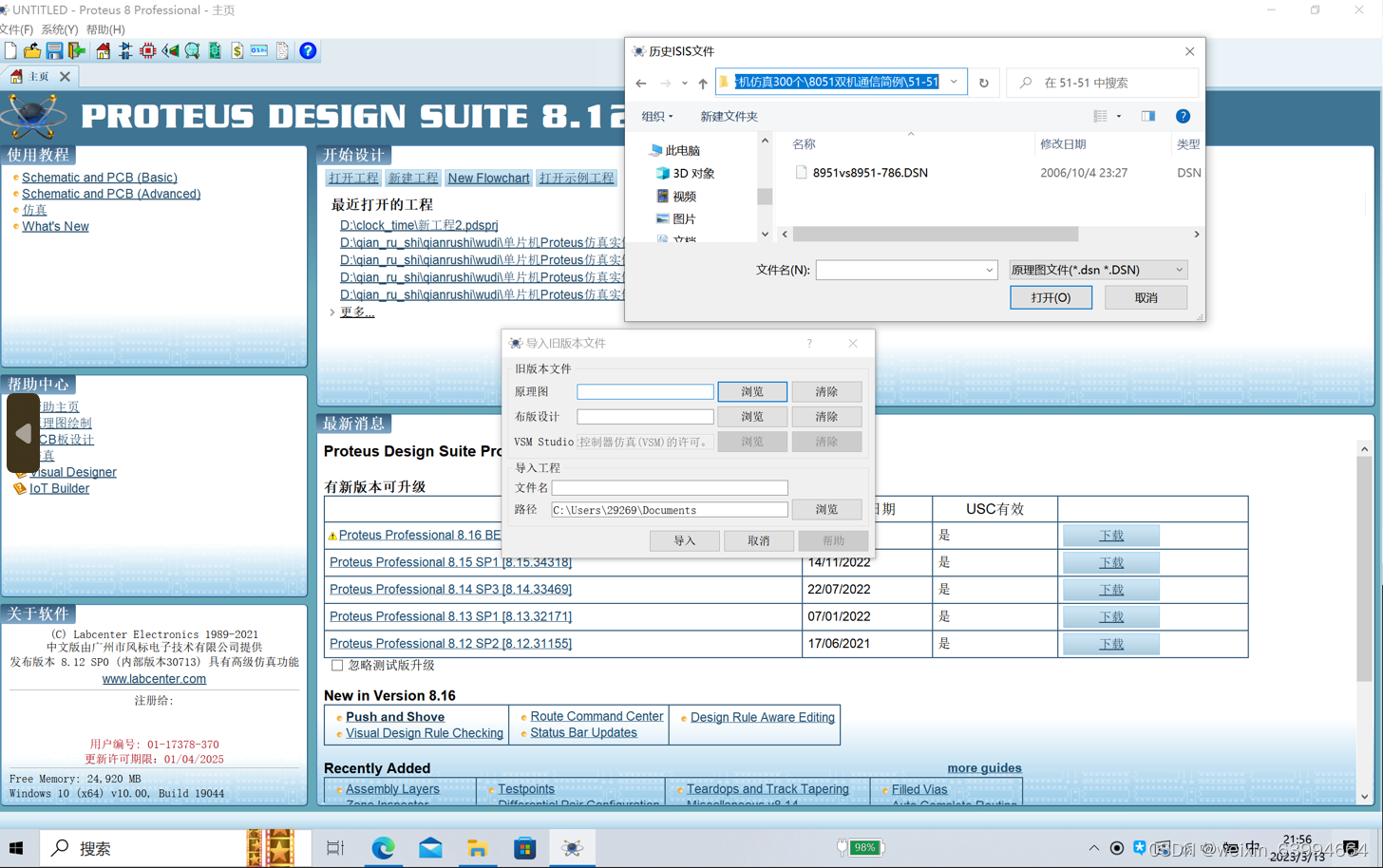Click the 导入 button
1383x868 pixels.
(x=684, y=540)
